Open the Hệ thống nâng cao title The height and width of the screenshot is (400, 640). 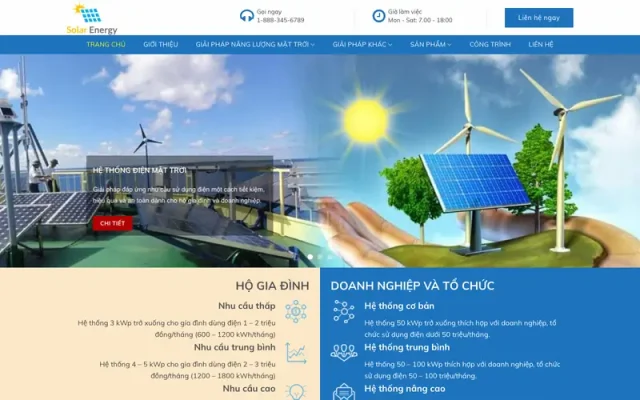click(x=404, y=389)
